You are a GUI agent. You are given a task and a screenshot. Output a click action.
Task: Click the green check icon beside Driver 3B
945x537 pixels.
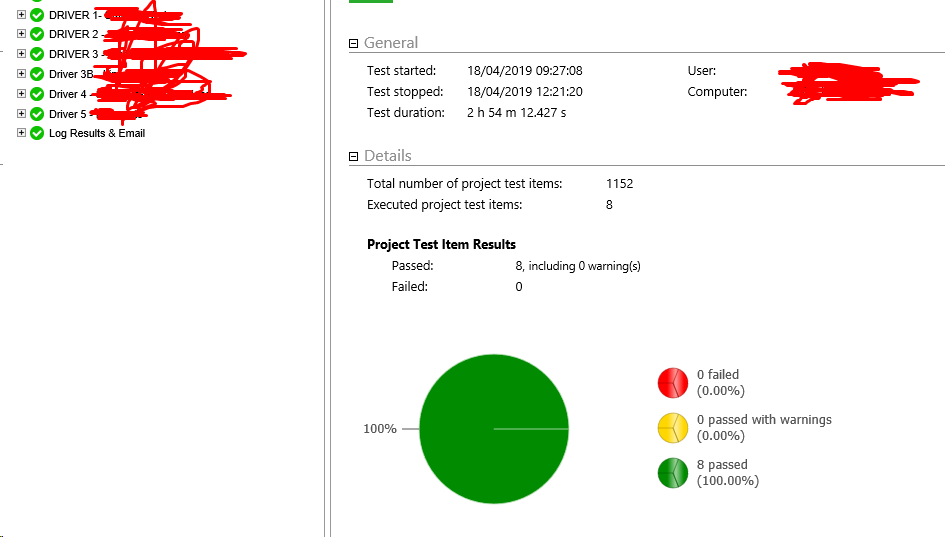pos(37,74)
